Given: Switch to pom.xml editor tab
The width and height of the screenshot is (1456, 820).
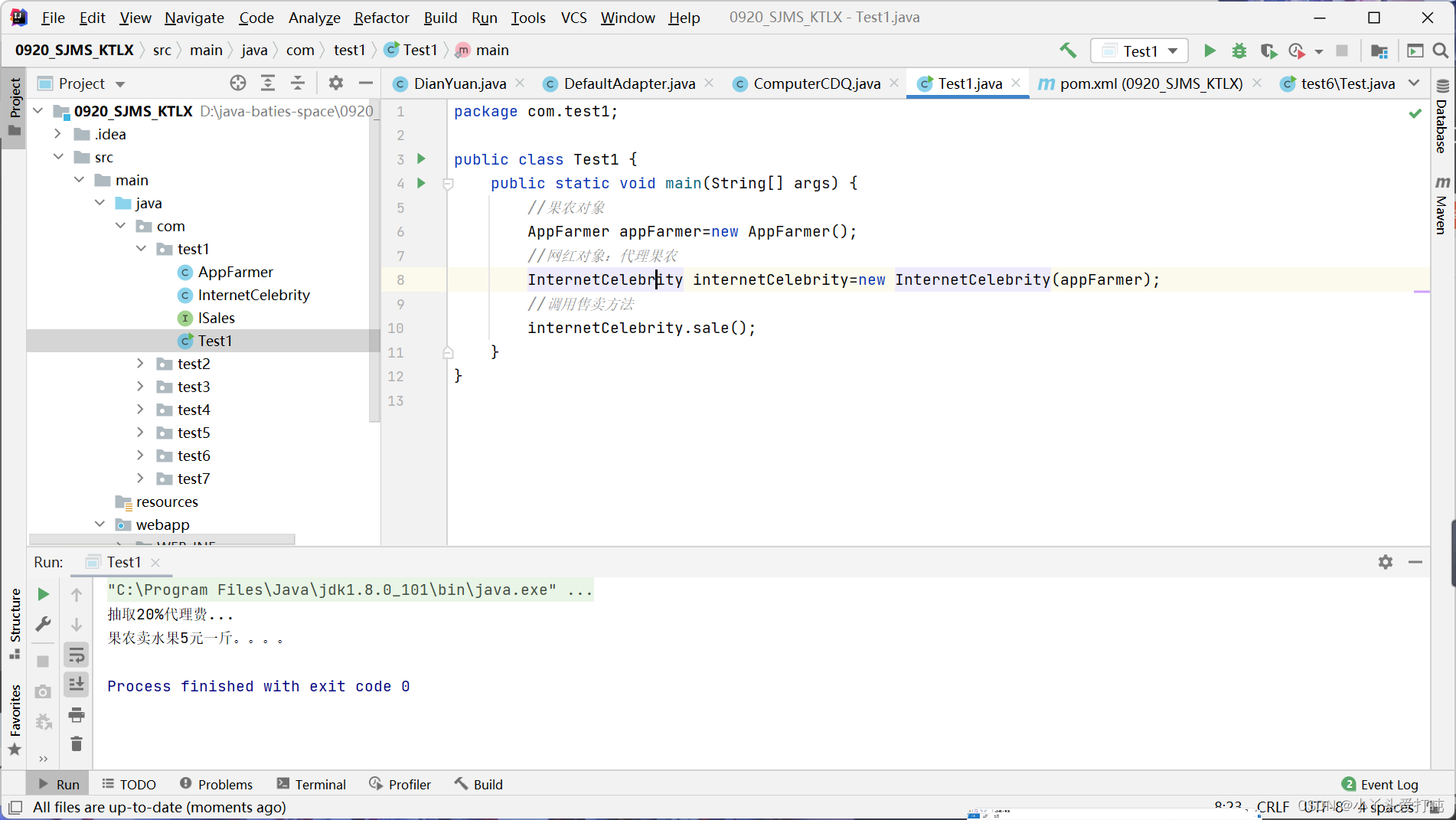Looking at the screenshot, I should point(1150,83).
